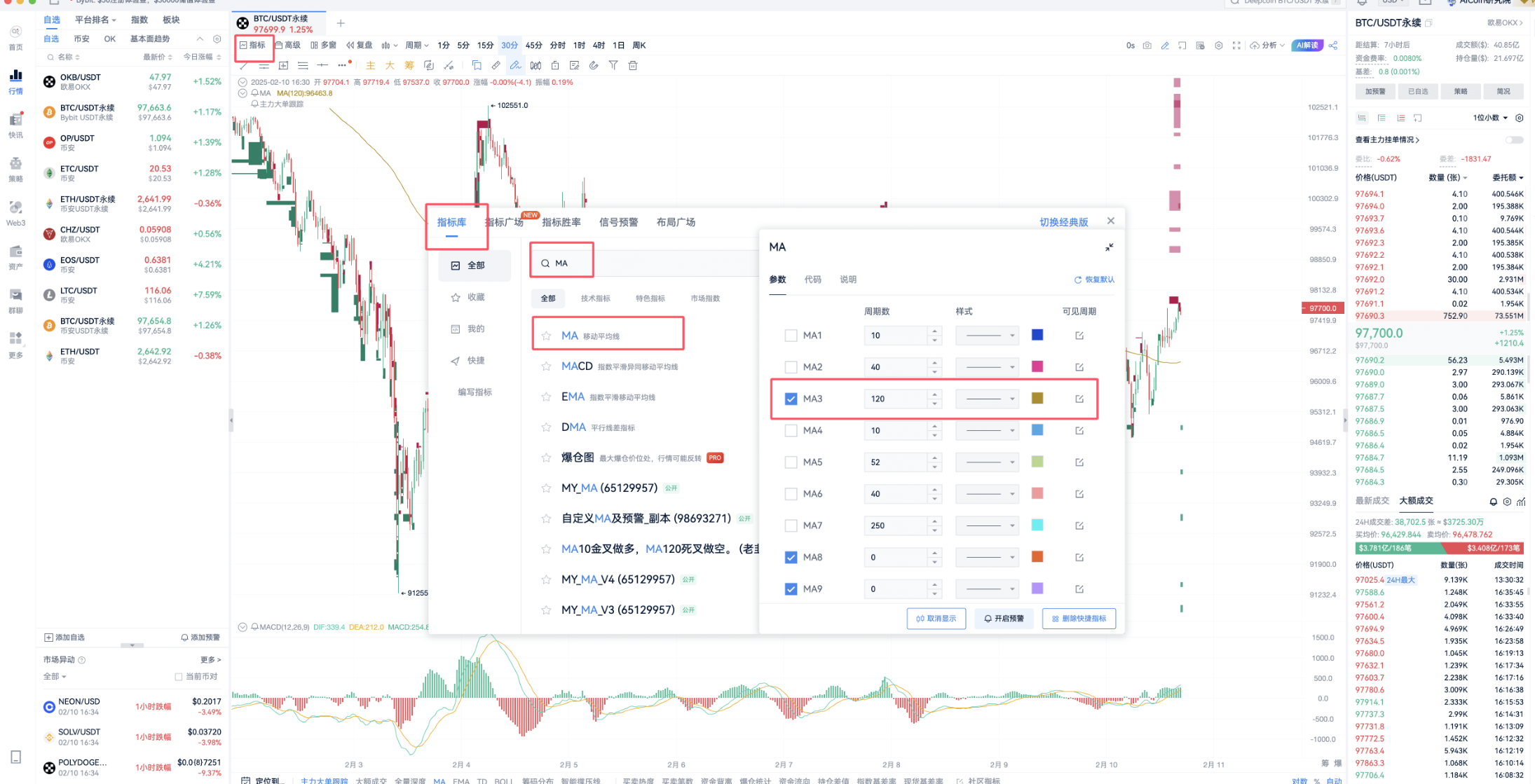The image size is (1535, 784).
Task: Expand the 平台排名 dropdown at top
Action: tap(95, 20)
